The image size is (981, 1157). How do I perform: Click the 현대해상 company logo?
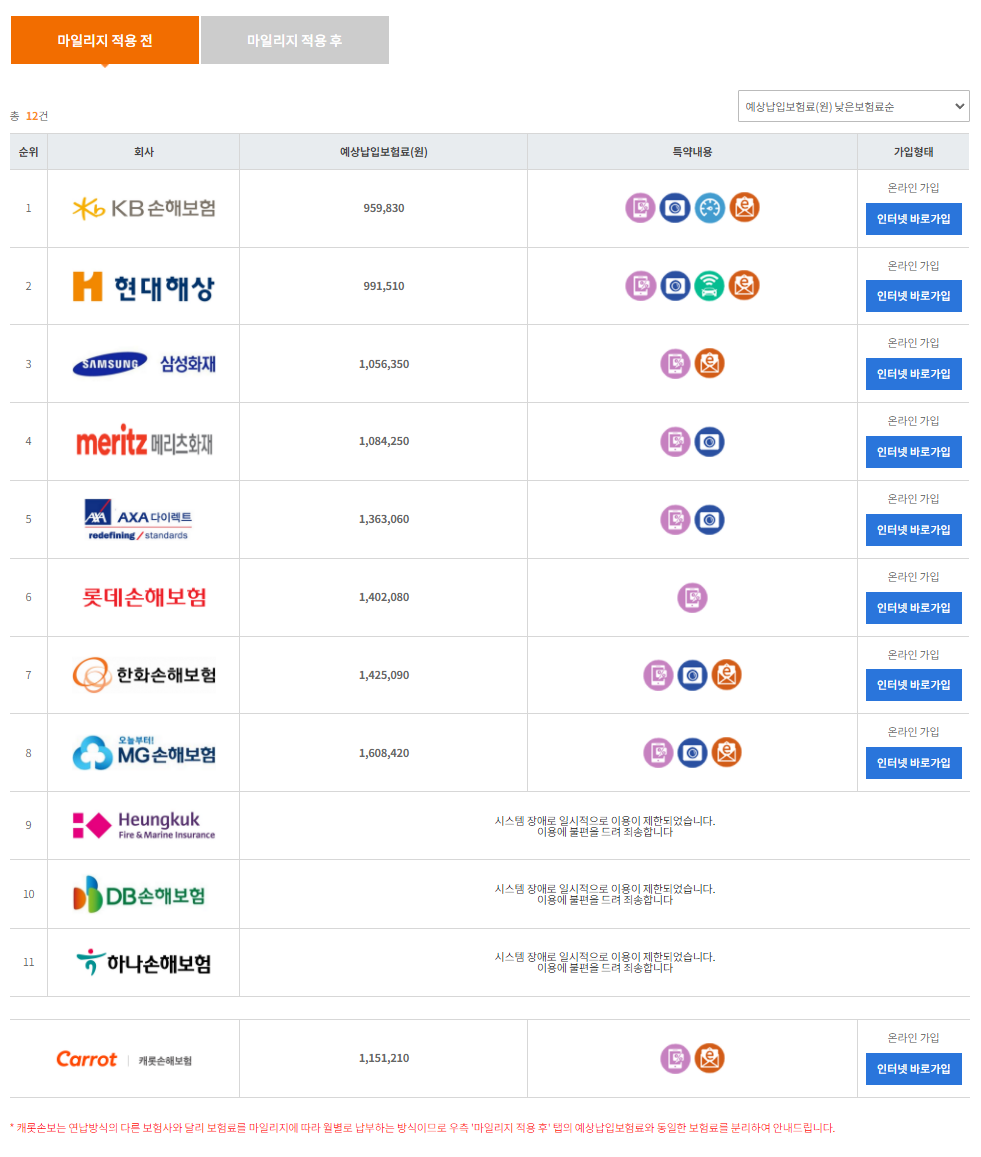pos(144,286)
